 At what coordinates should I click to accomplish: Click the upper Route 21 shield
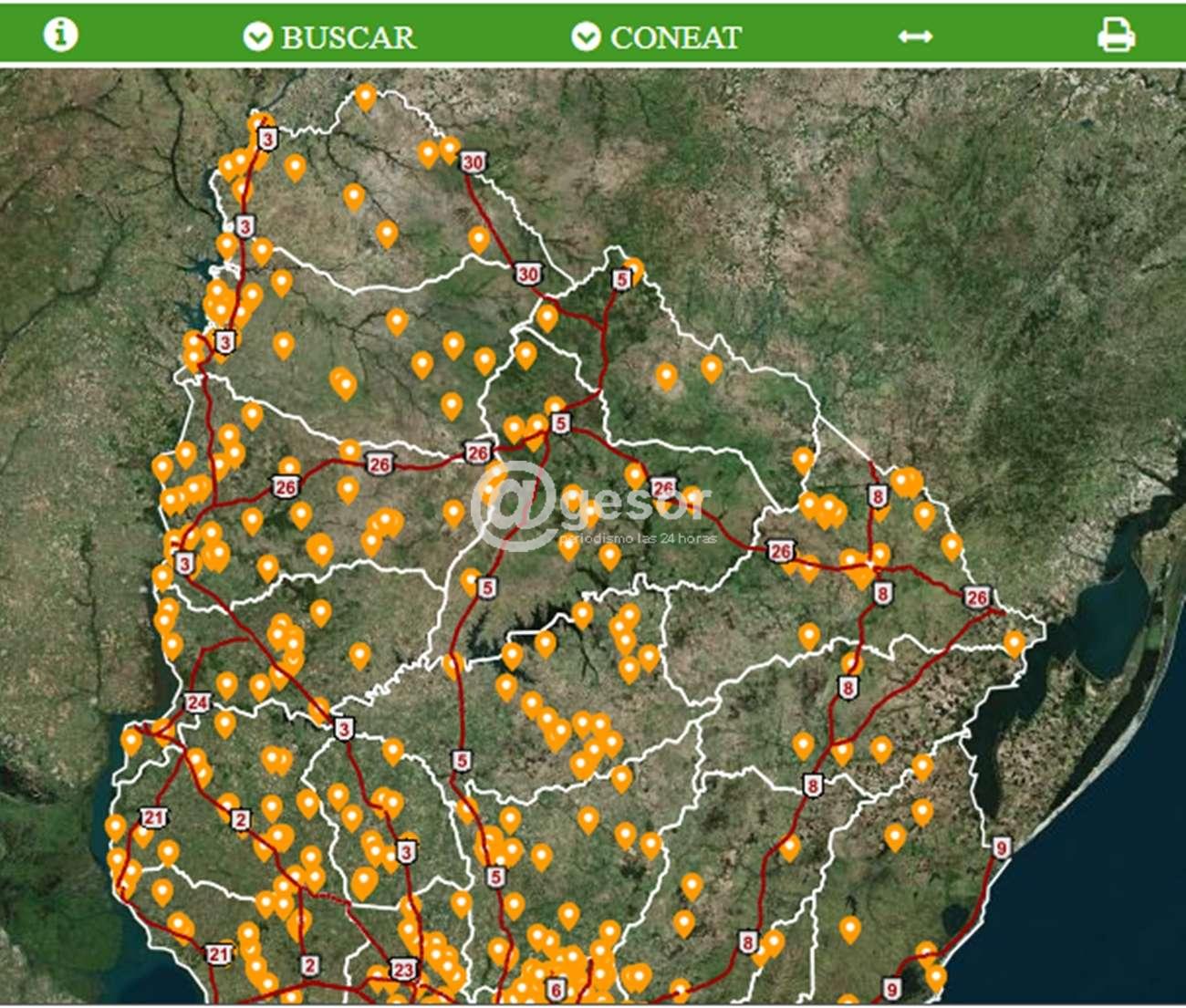click(153, 817)
